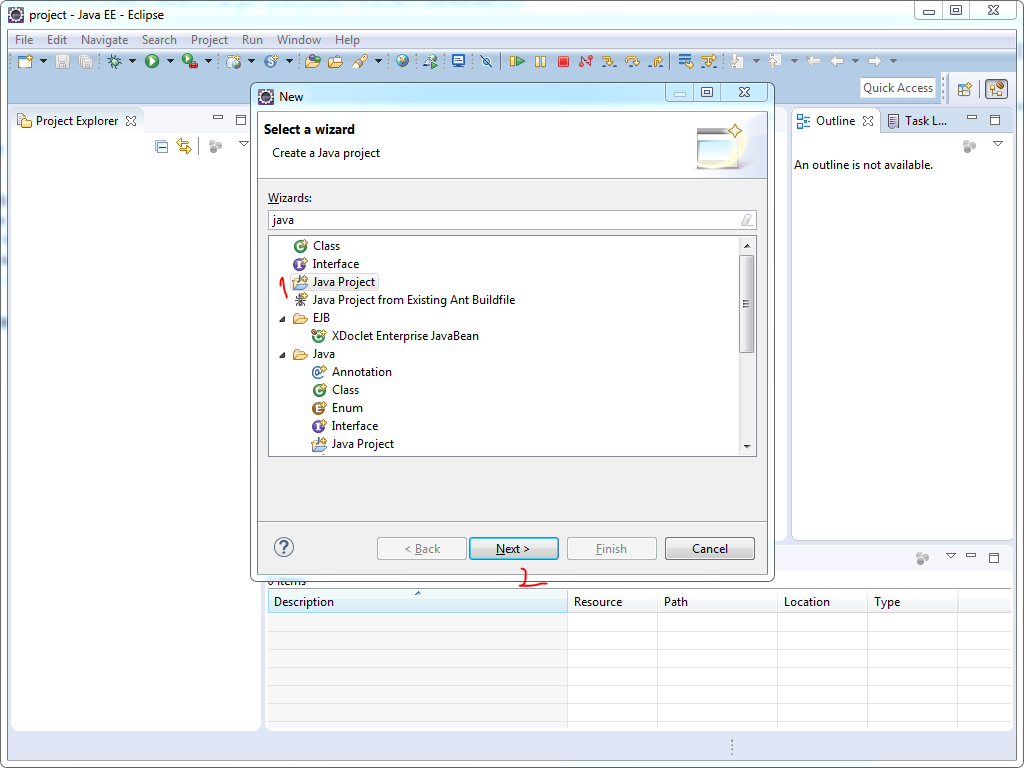Image resolution: width=1024 pixels, height=768 pixels.
Task: Open the Project menu
Action: coord(209,40)
